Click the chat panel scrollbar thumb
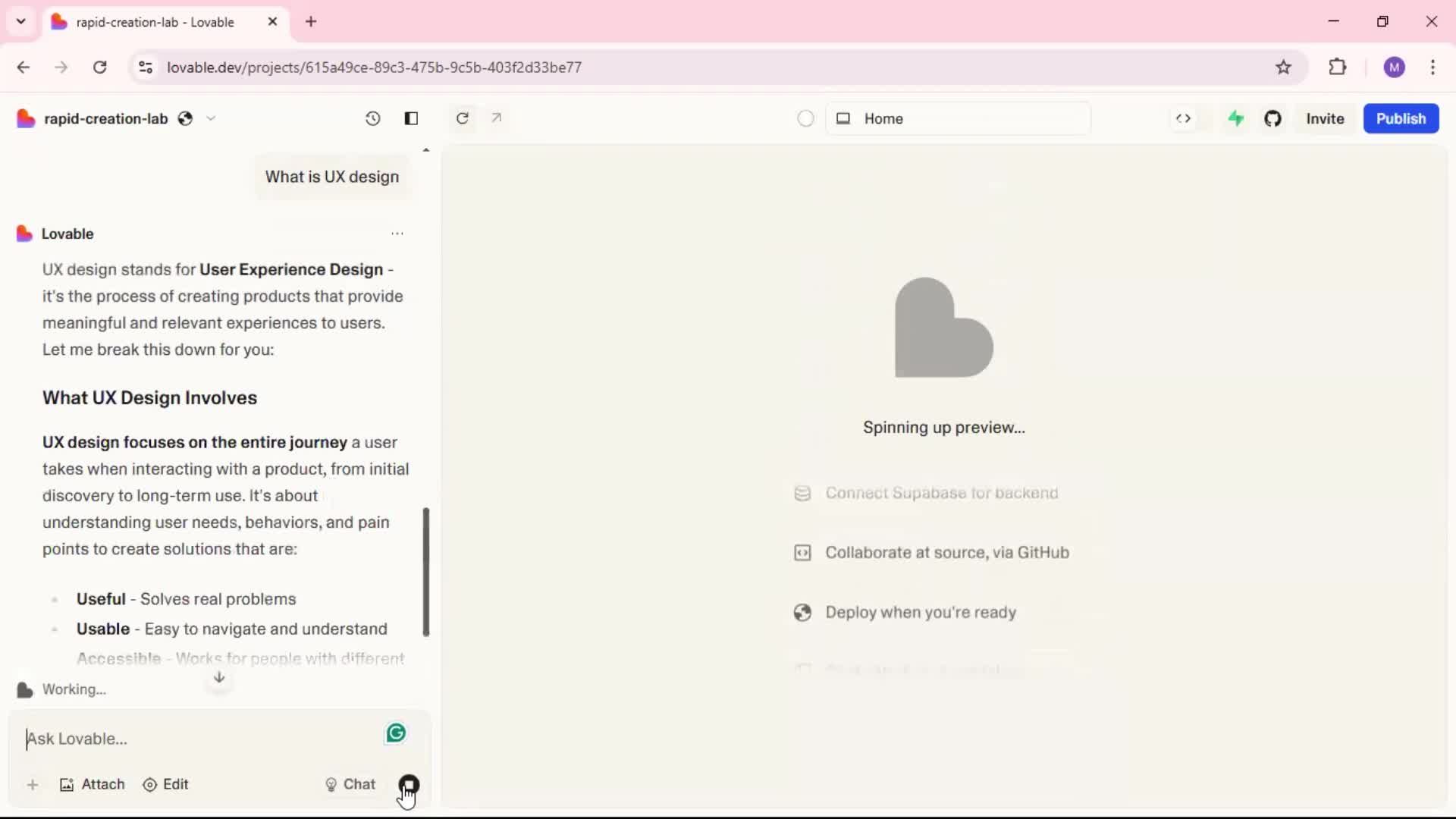Image resolution: width=1456 pixels, height=819 pixels. click(x=426, y=572)
